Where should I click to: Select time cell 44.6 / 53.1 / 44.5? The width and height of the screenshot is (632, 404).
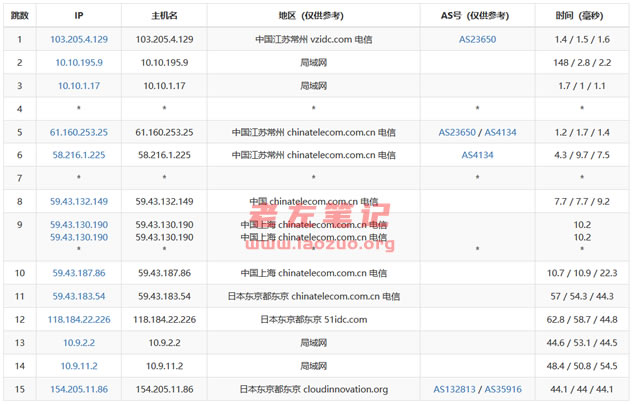click(582, 343)
